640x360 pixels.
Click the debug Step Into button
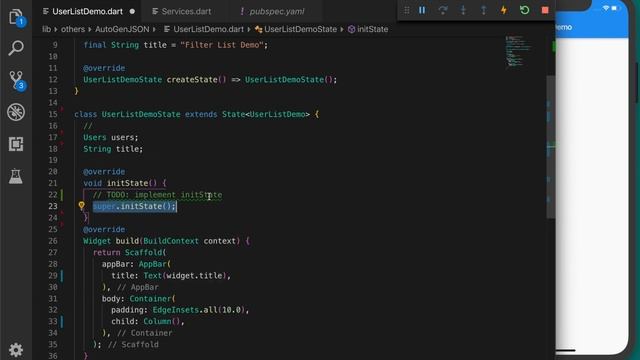463,10
